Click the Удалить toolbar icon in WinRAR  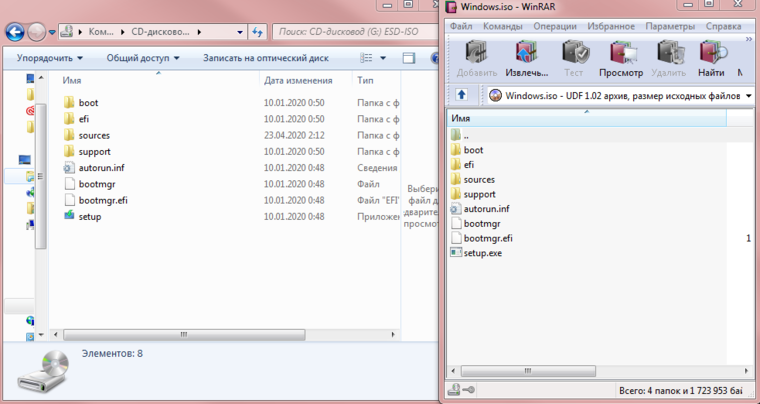coord(668,59)
